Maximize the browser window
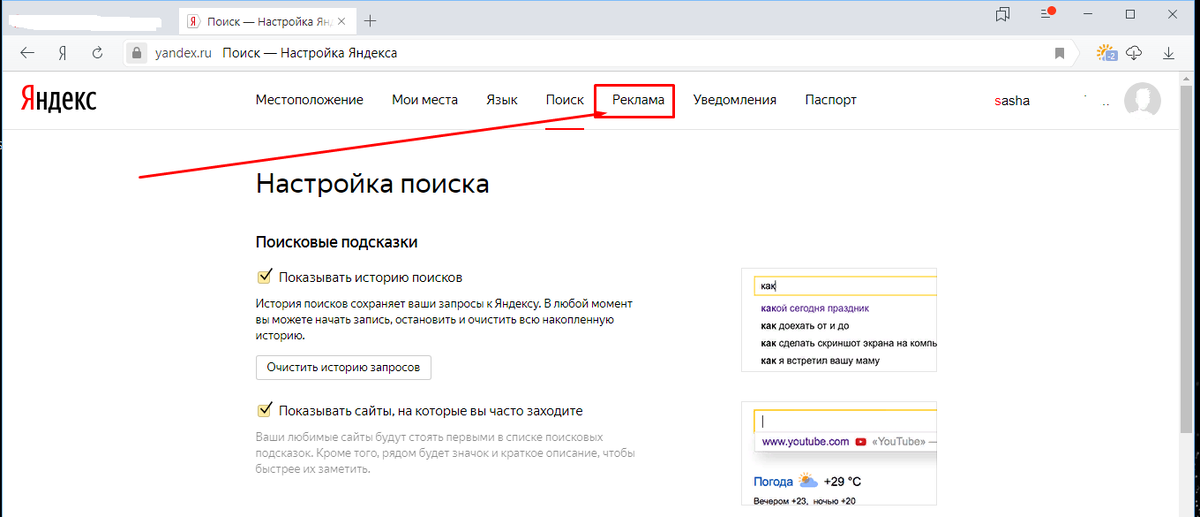The height and width of the screenshot is (517, 1200). pos(1131,14)
